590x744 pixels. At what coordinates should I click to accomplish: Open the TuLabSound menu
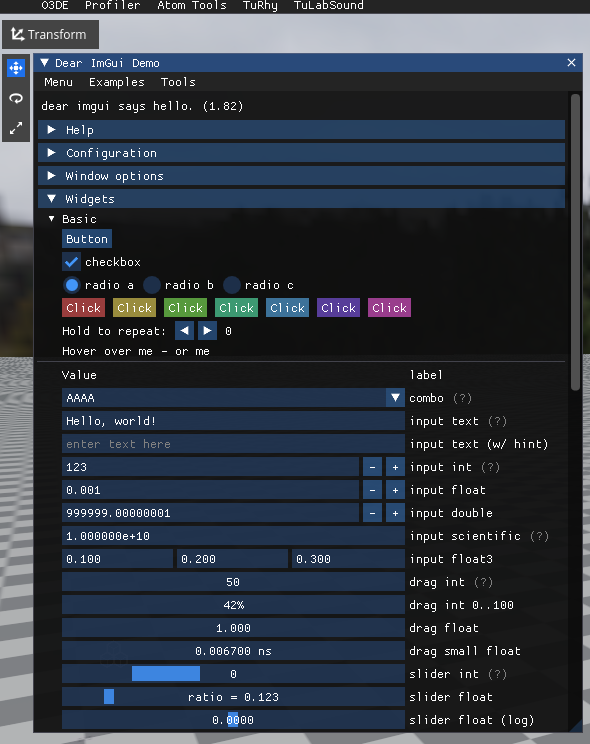[328, 5]
